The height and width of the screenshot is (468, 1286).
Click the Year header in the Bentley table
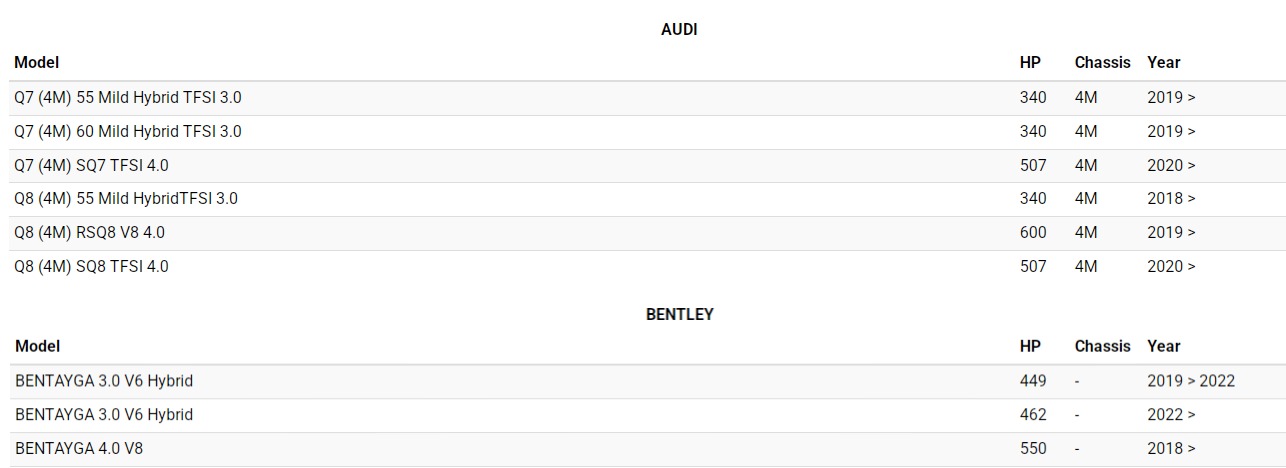click(1164, 346)
